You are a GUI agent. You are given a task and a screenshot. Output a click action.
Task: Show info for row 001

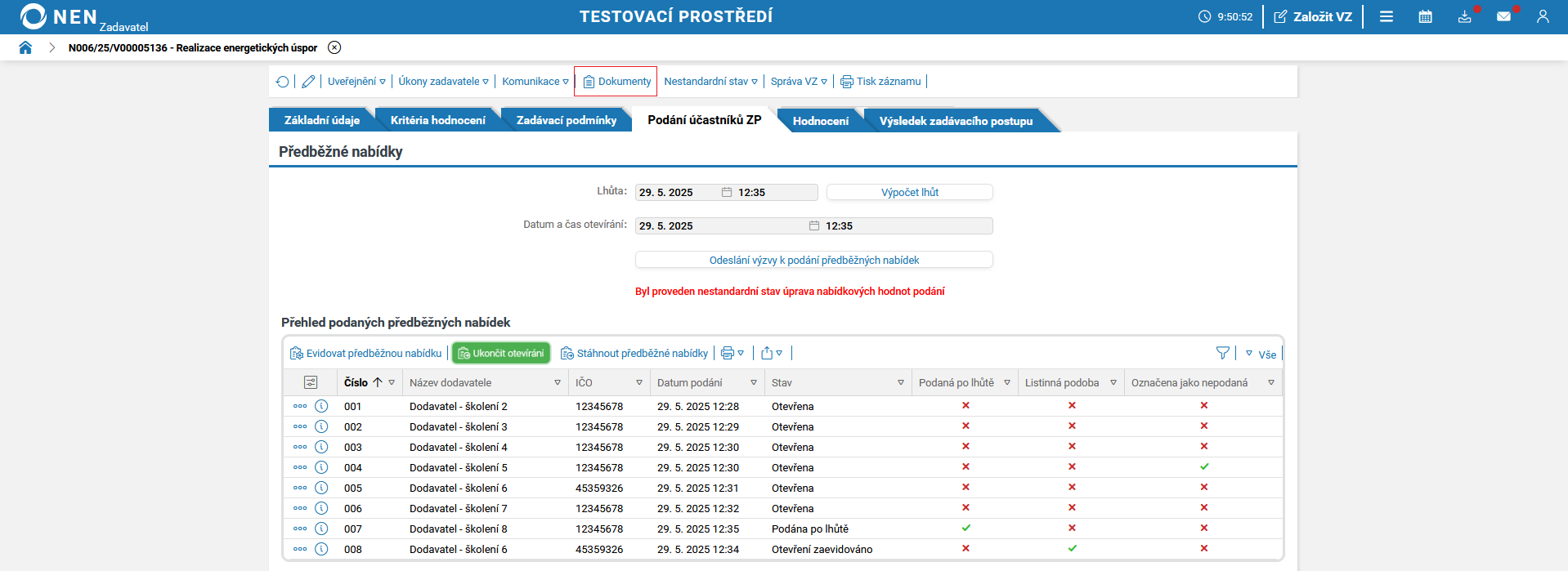click(x=321, y=406)
